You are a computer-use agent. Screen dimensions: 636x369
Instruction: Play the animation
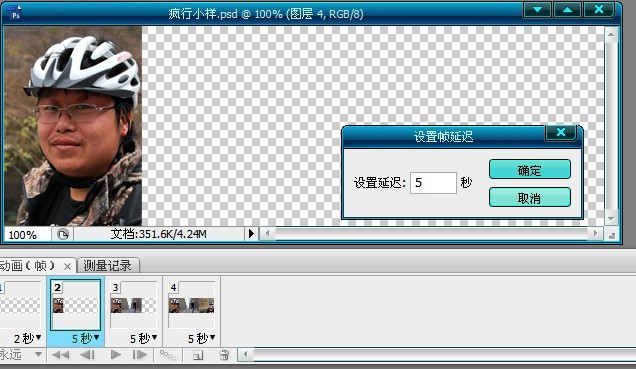(116, 355)
